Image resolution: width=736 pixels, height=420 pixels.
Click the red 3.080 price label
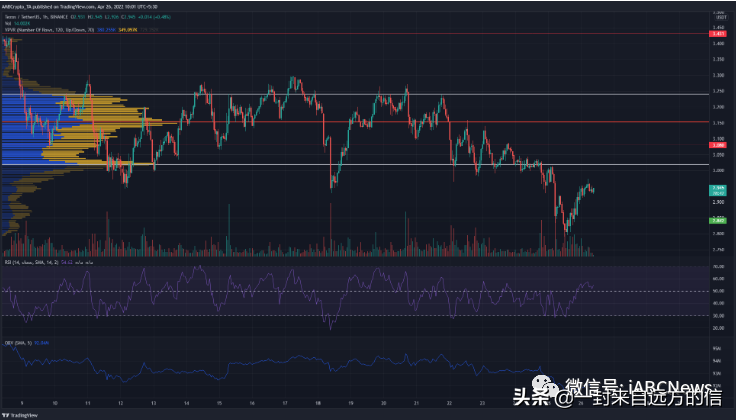point(718,145)
